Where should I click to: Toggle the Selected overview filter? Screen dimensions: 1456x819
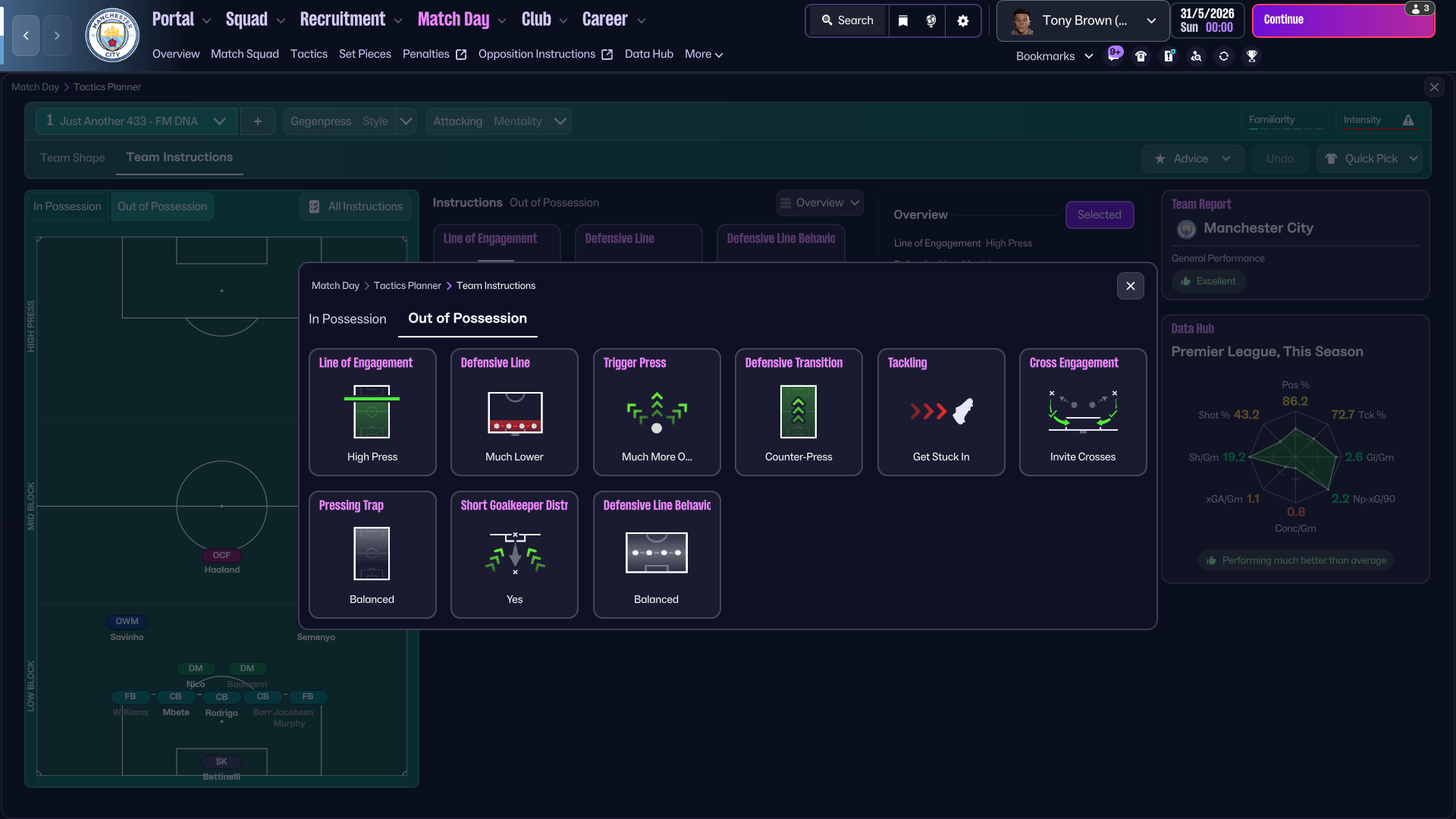click(x=1099, y=215)
